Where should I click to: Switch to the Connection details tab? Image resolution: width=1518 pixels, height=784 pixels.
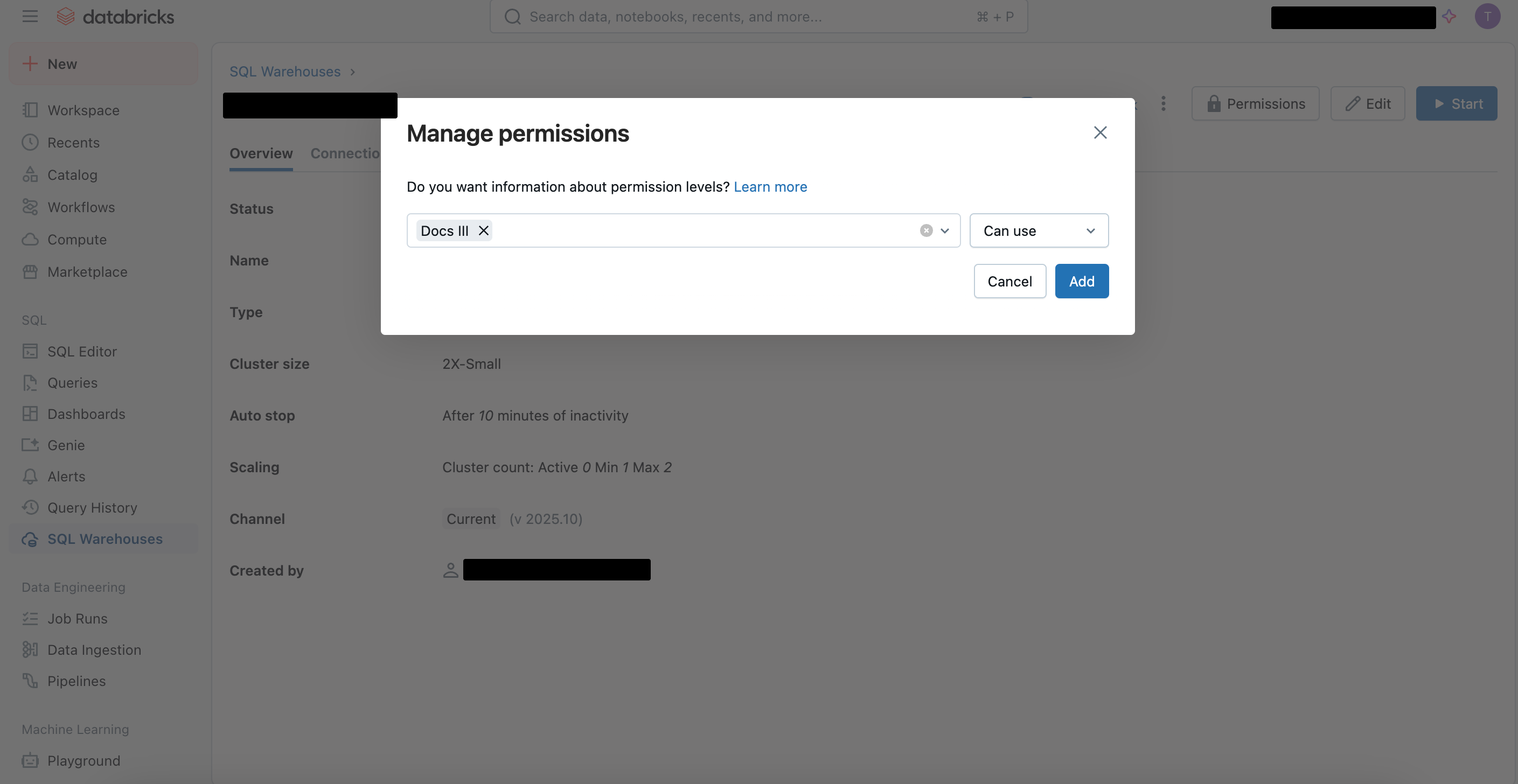[x=345, y=153]
